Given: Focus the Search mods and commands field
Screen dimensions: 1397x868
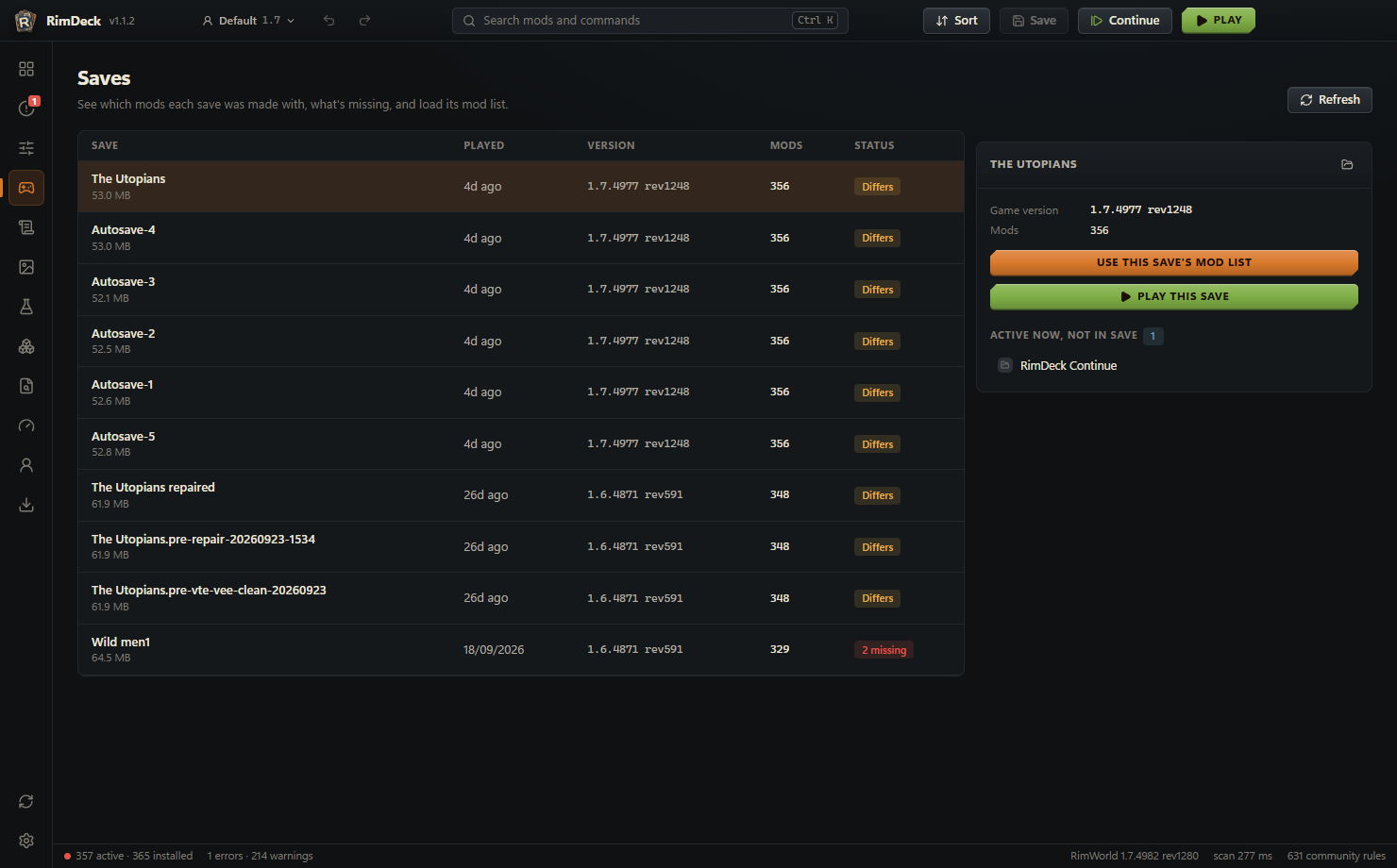Looking at the screenshot, I should coord(650,21).
